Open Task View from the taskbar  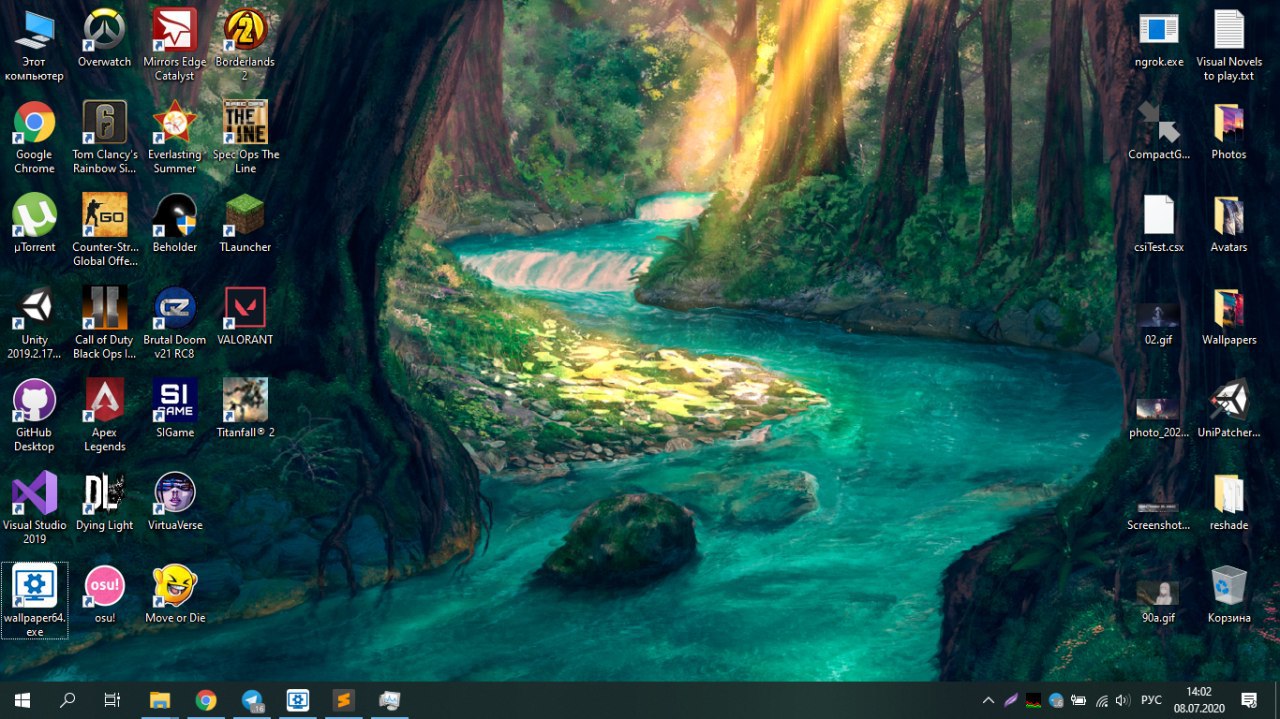[x=113, y=700]
